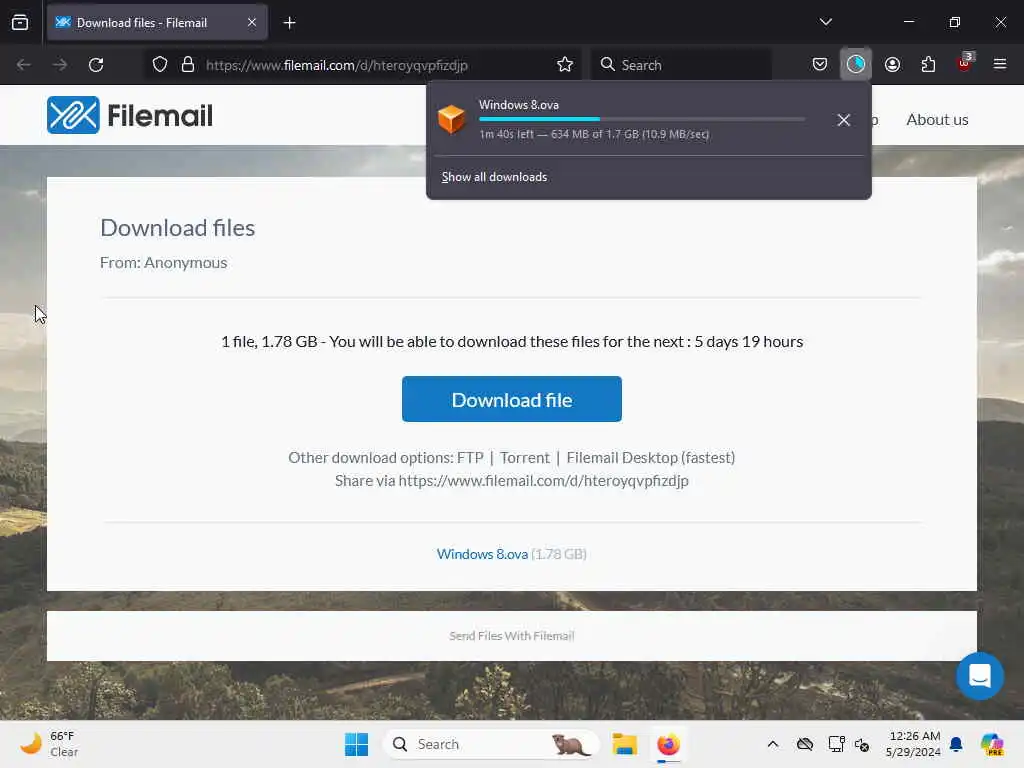Reload the current page
Image resolution: width=1024 pixels, height=768 pixels.
pyautogui.click(x=96, y=65)
